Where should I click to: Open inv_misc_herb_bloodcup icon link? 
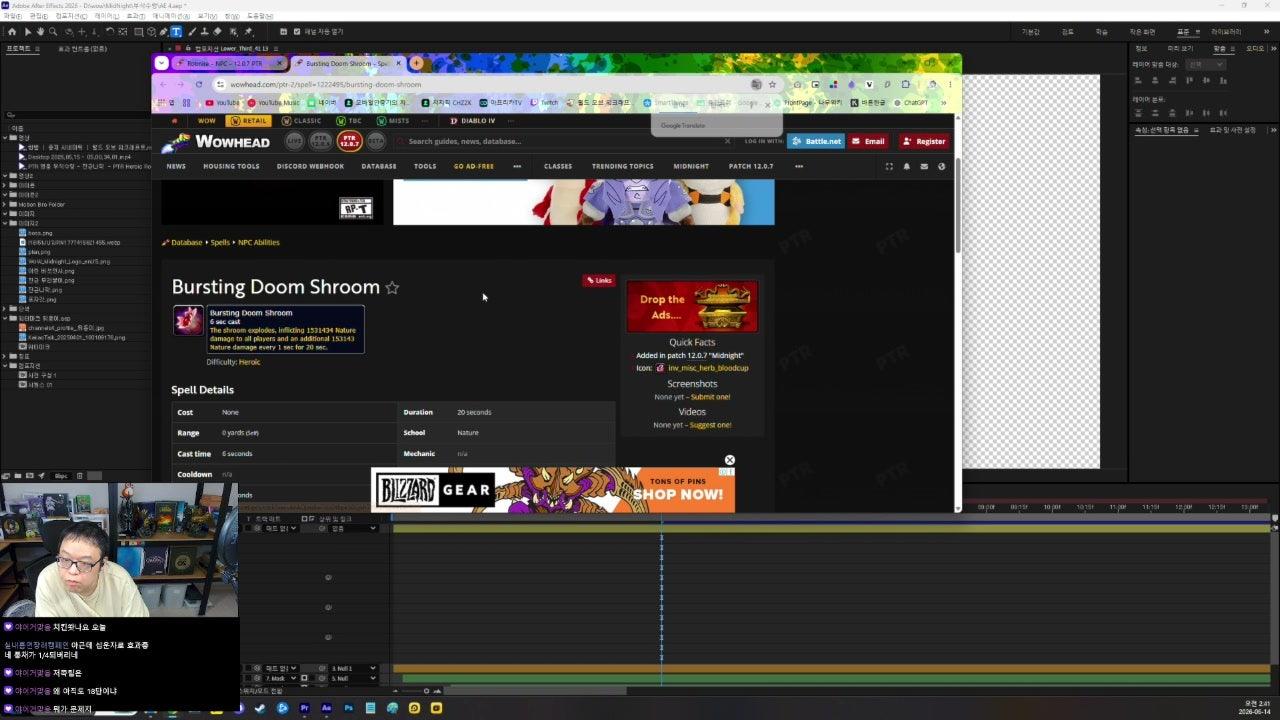(708, 368)
